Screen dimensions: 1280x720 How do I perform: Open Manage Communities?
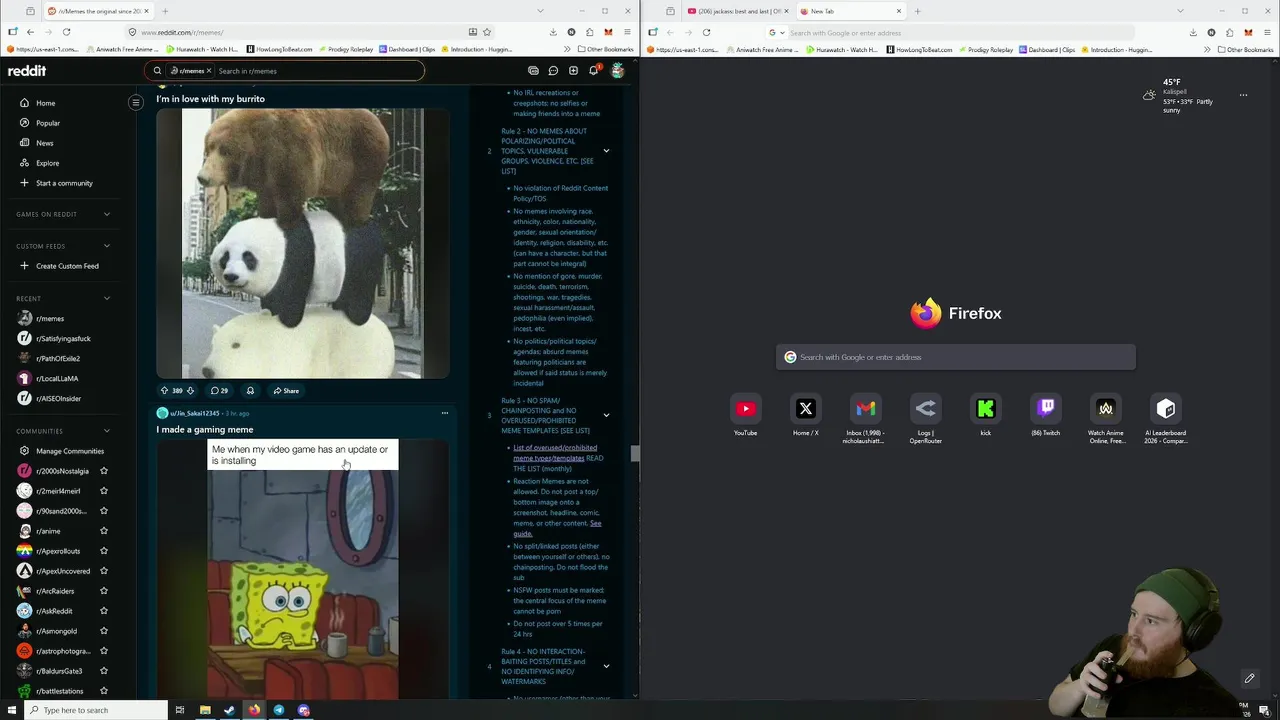coord(70,451)
